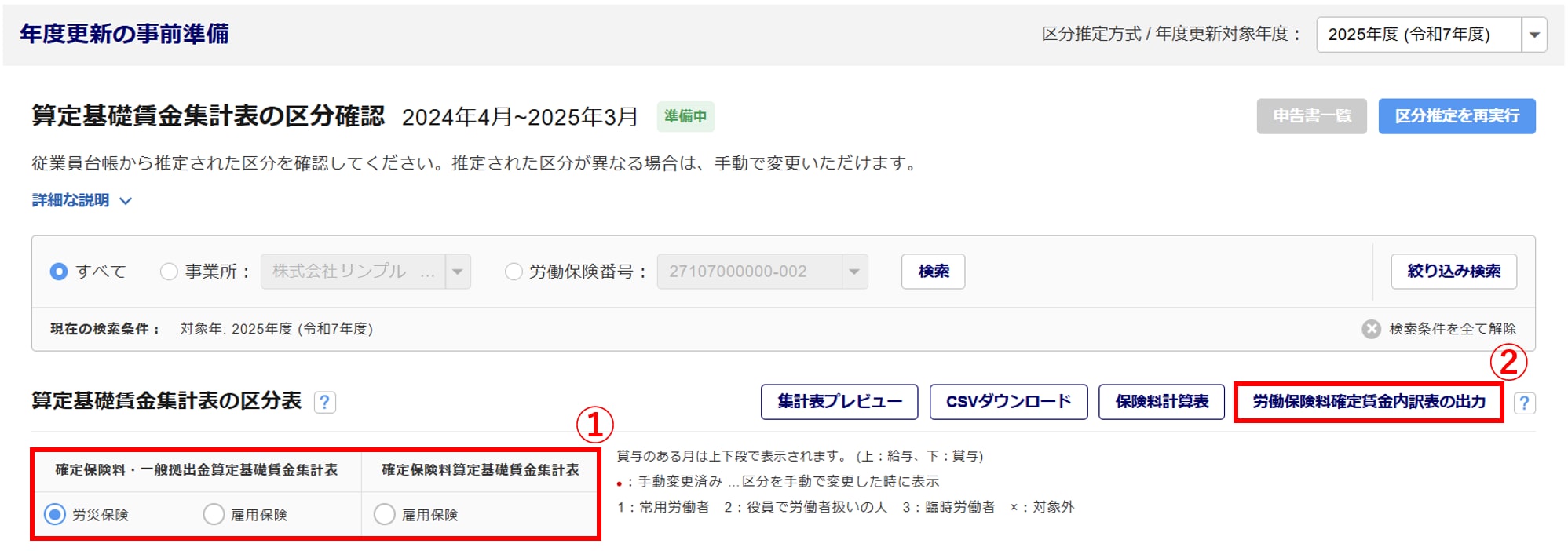Click the 区分推定を再実行 button
Viewport: 1568px width, 551px height.
[x=1457, y=116]
